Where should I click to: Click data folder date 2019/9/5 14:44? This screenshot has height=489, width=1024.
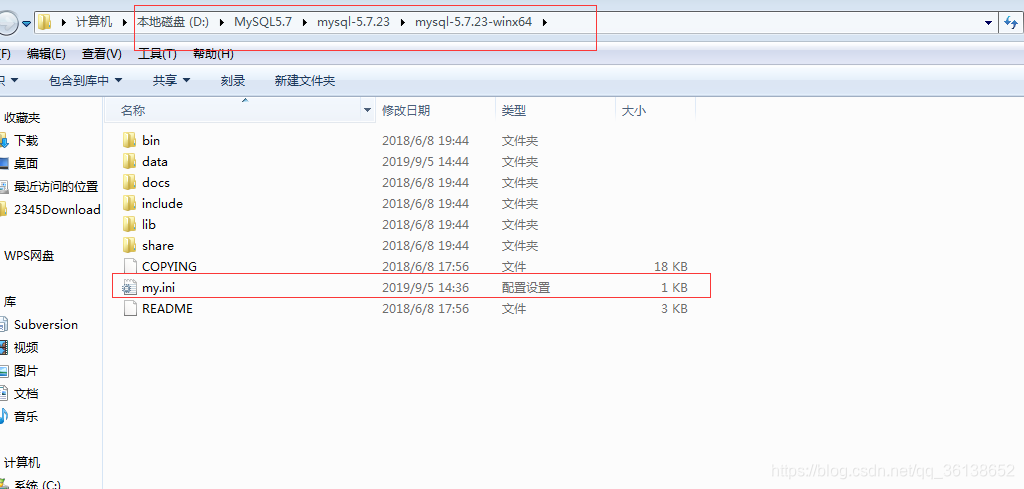[x=425, y=161]
